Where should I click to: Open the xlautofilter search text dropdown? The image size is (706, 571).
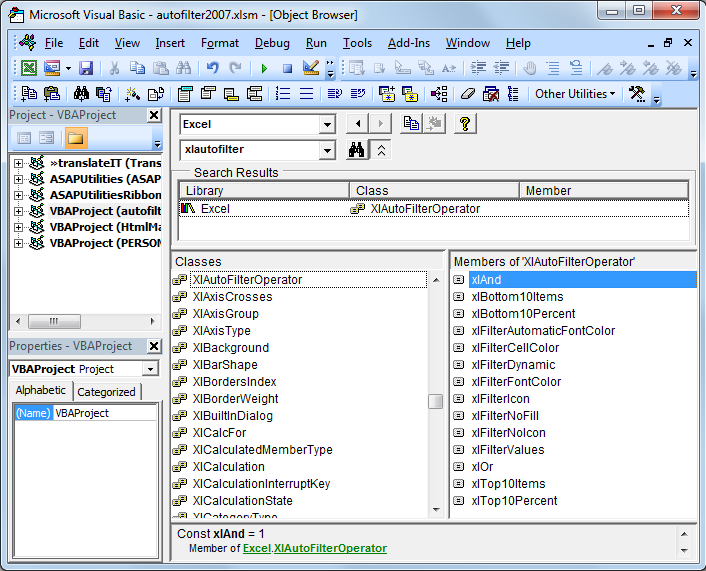click(327, 150)
